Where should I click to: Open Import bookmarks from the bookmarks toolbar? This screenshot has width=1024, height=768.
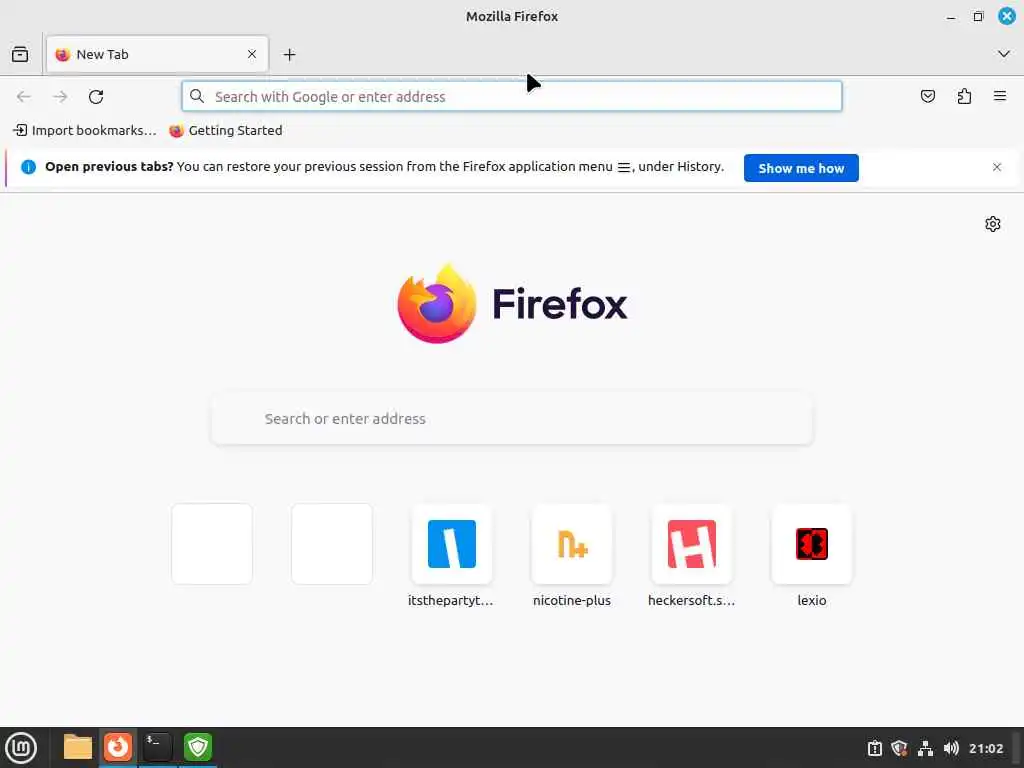85,130
